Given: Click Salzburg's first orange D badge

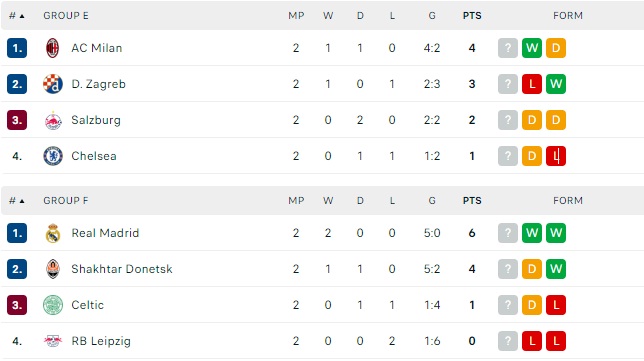Looking at the screenshot, I should coord(532,120).
